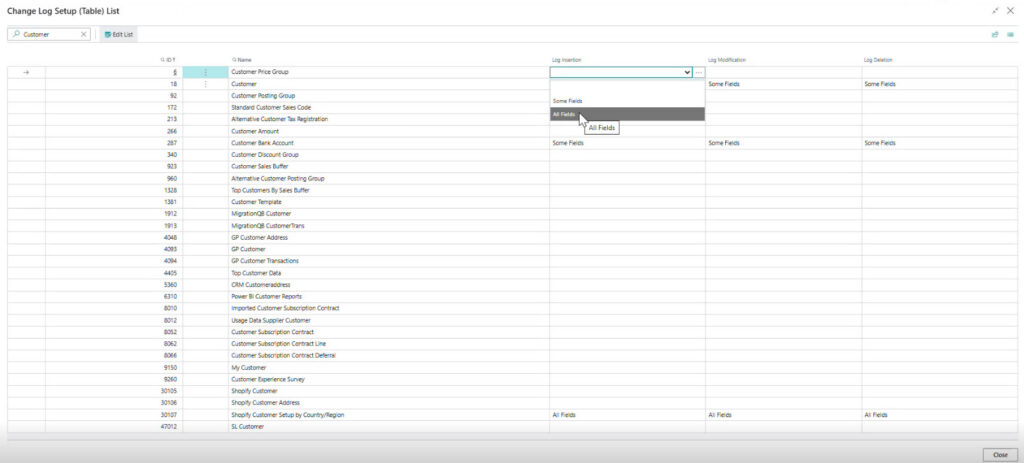1024x463 pixels.
Task: Clear the Customer search text
Action: coord(84,35)
